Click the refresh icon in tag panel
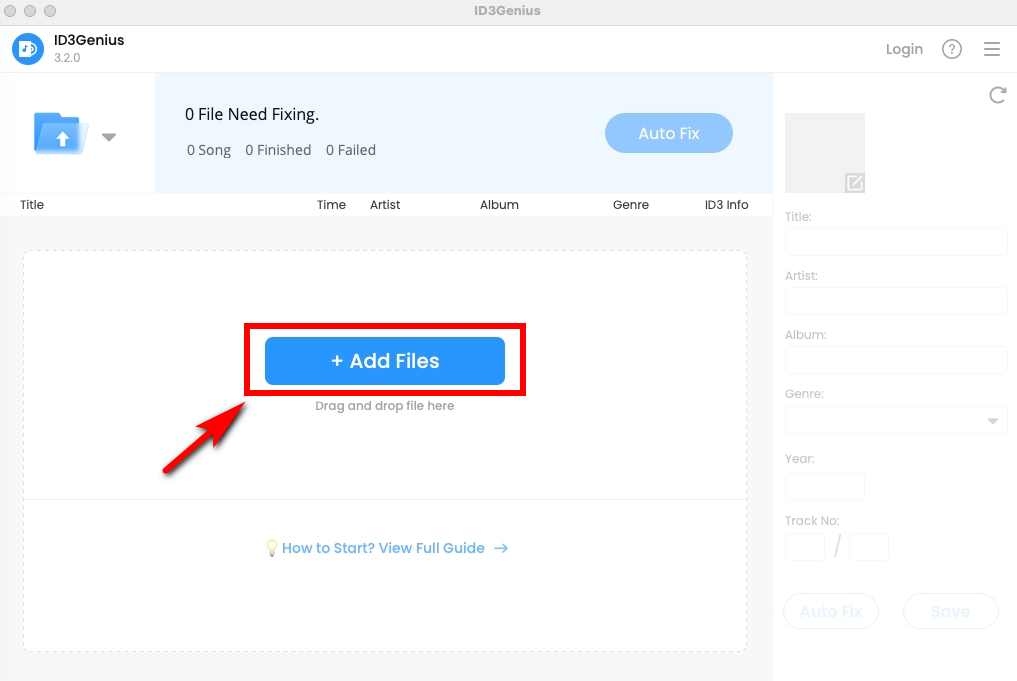This screenshot has height=681, width=1017. click(x=998, y=95)
